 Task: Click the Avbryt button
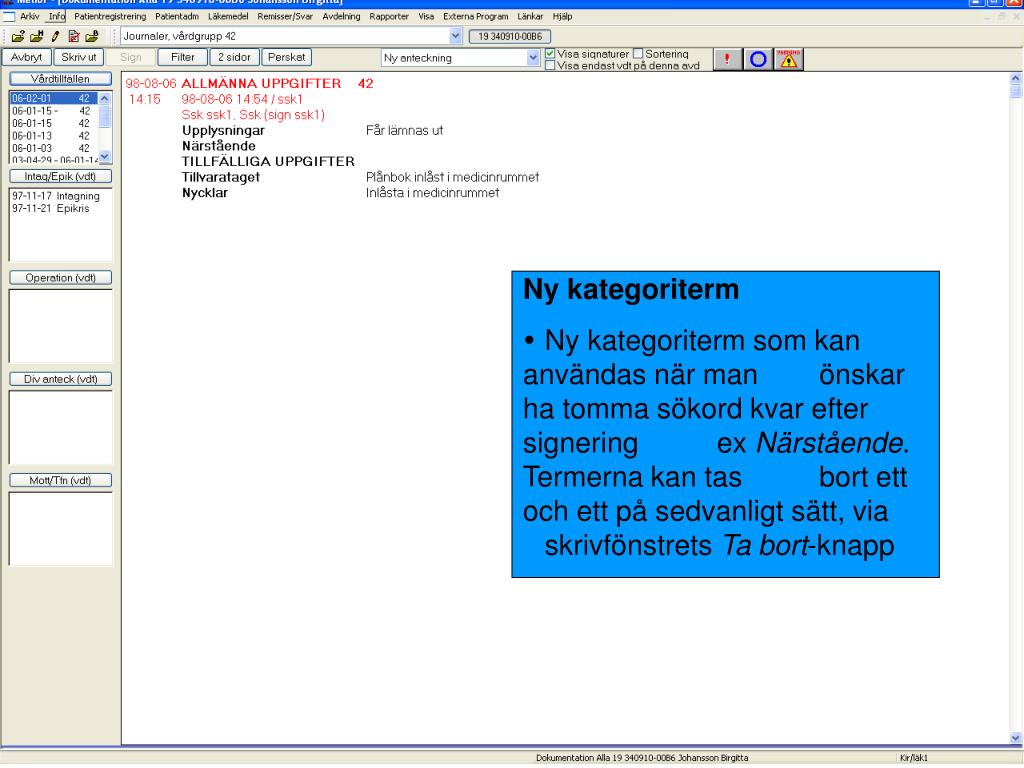click(x=26, y=57)
